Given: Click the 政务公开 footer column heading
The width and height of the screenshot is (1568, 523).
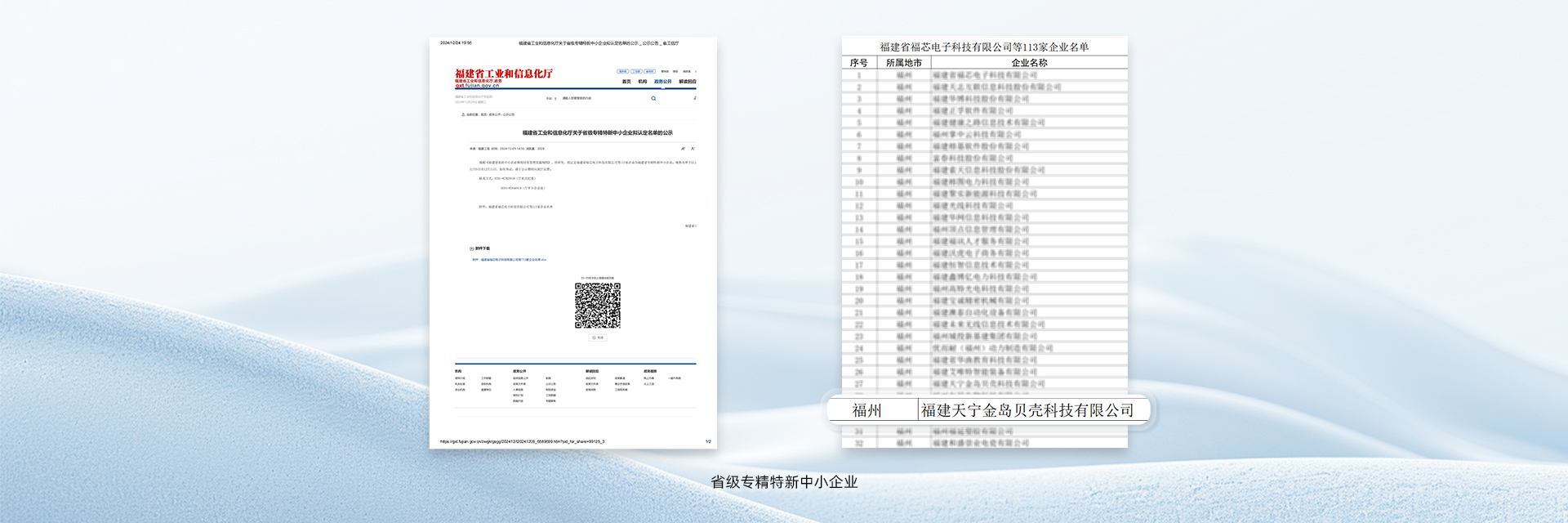Looking at the screenshot, I should pyautogui.click(x=519, y=371).
